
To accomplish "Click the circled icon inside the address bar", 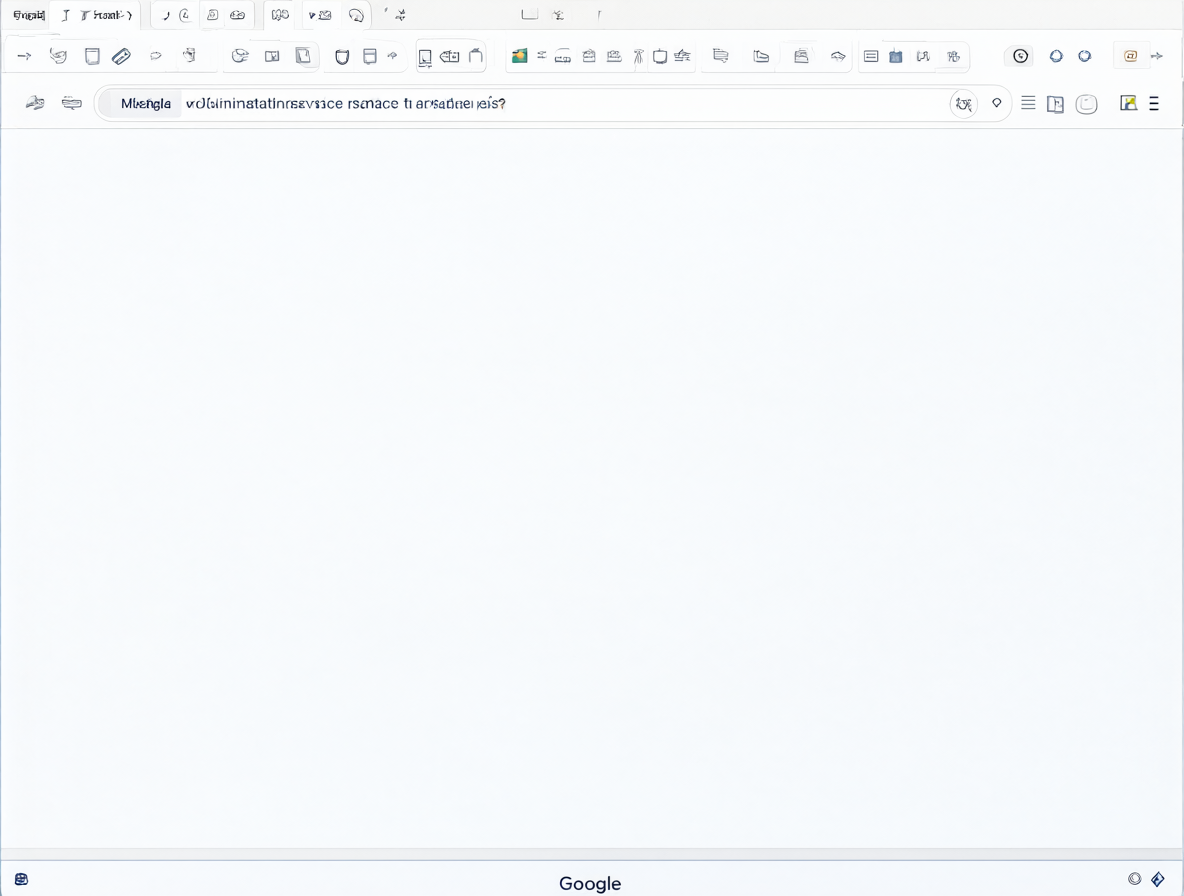I will (x=964, y=104).
